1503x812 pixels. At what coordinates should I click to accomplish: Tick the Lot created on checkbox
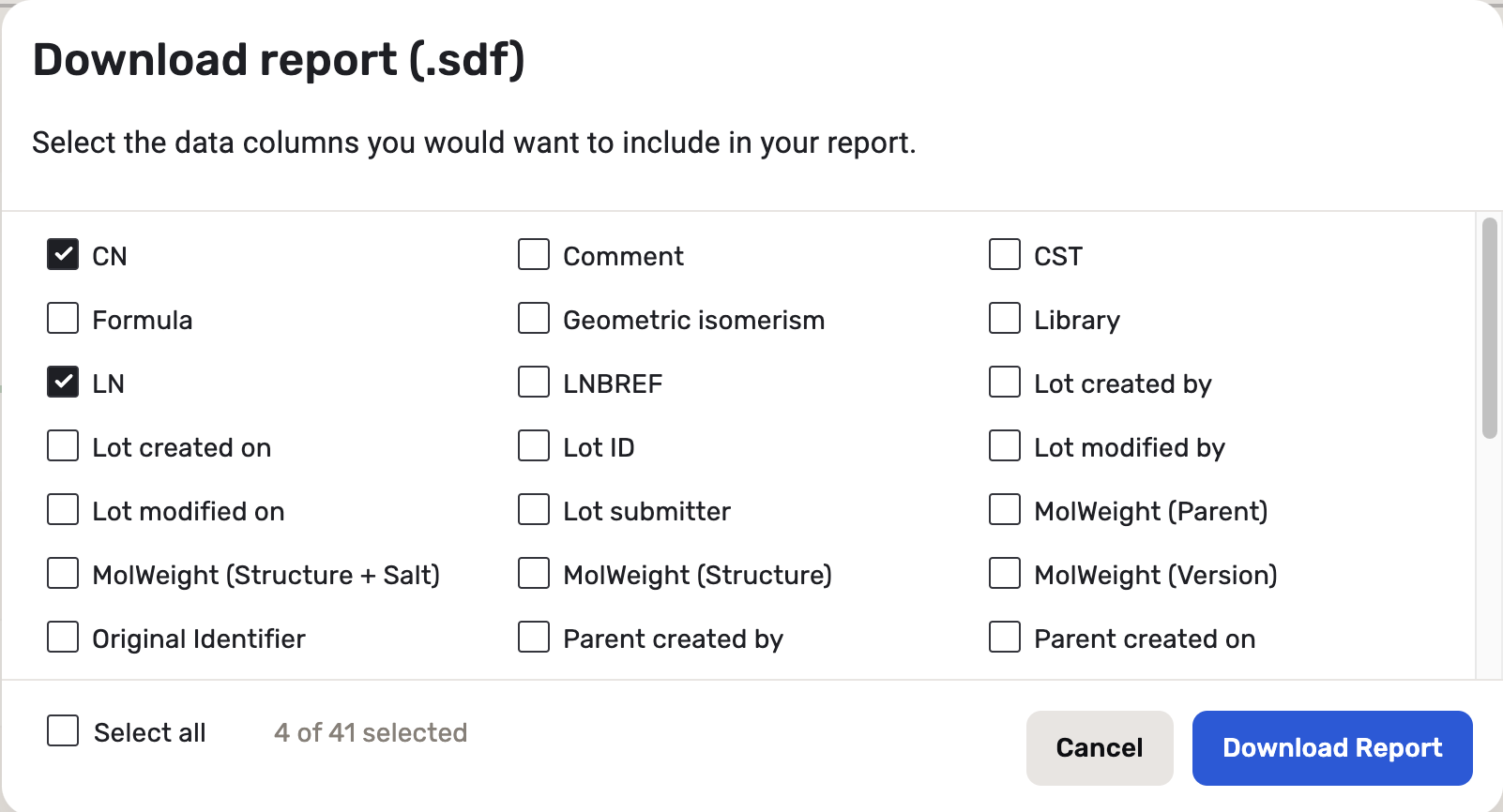tap(63, 445)
